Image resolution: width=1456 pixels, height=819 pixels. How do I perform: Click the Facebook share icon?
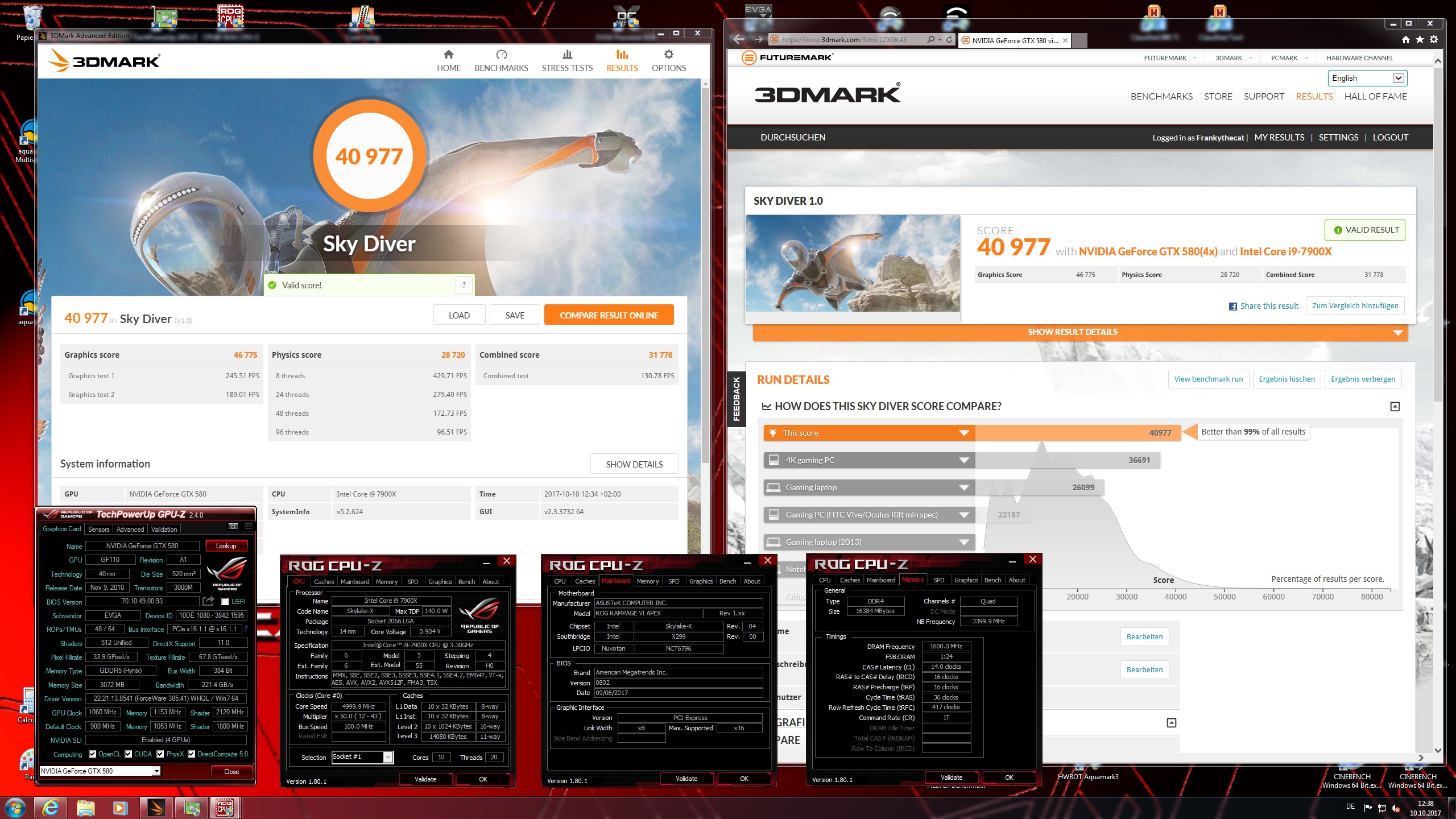pos(1232,307)
